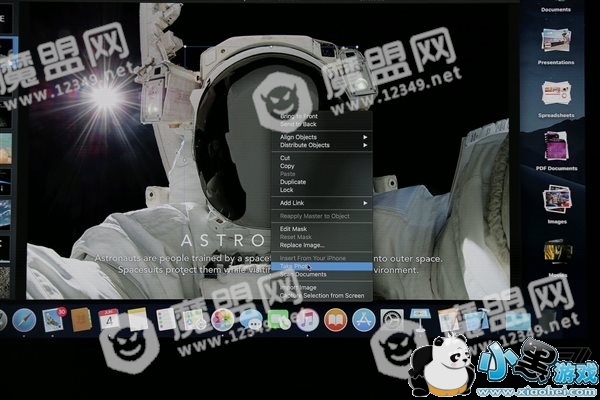Open the green FaceTime app in Dock
Viewport: 600px width, 400px height.
point(279,320)
